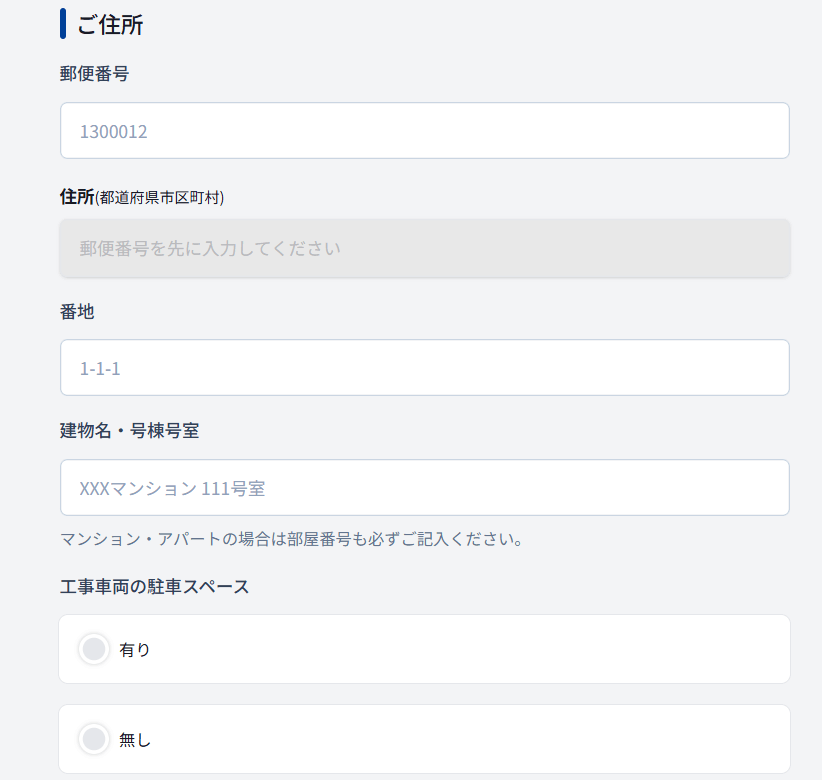Click the (都道府県市区町村) sub-label text

pos(159,197)
